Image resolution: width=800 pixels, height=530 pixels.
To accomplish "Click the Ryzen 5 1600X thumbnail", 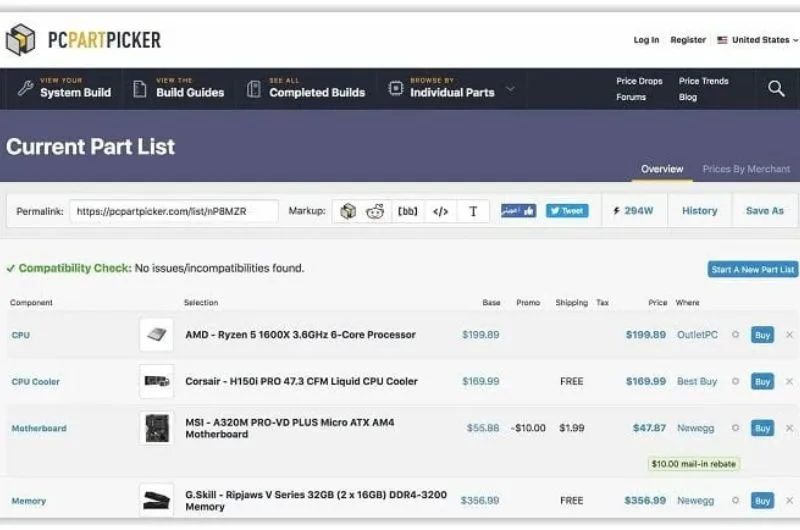I will pos(156,335).
